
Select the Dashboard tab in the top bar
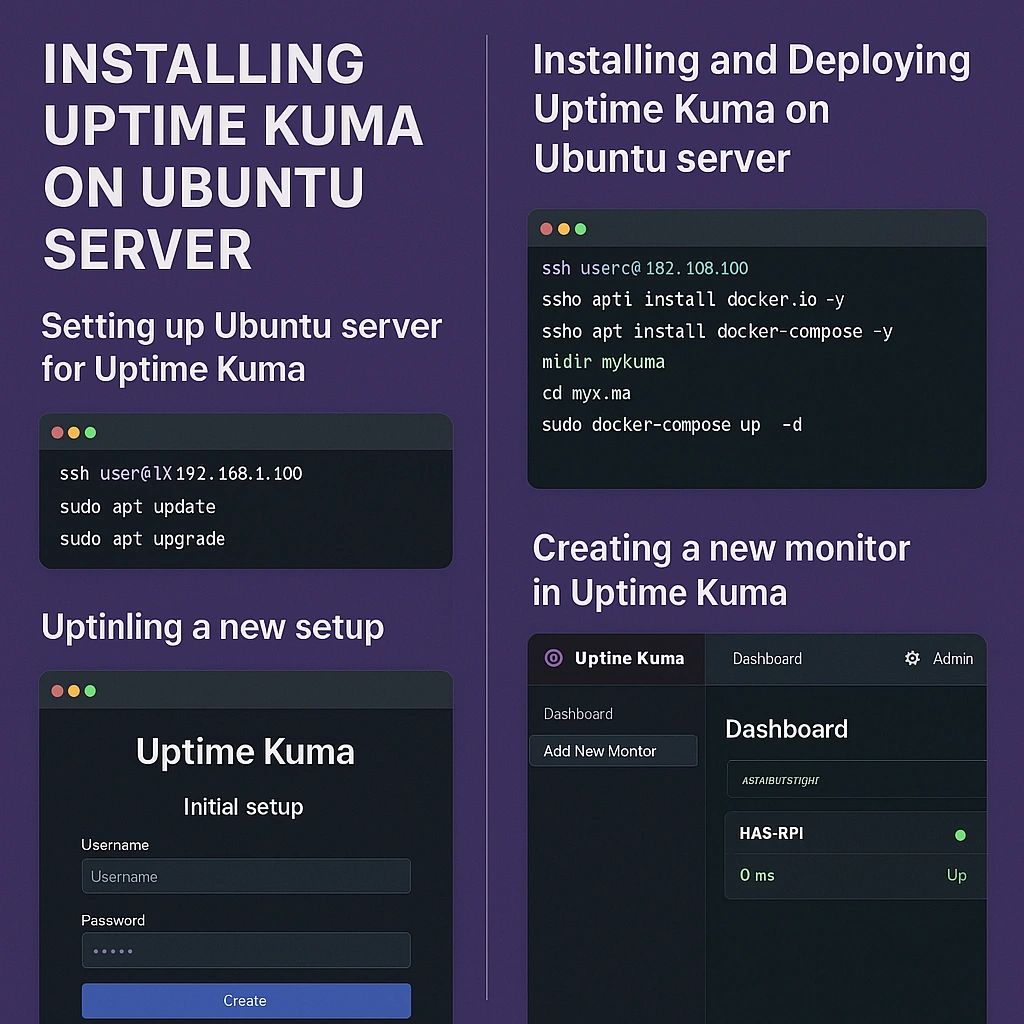point(768,658)
